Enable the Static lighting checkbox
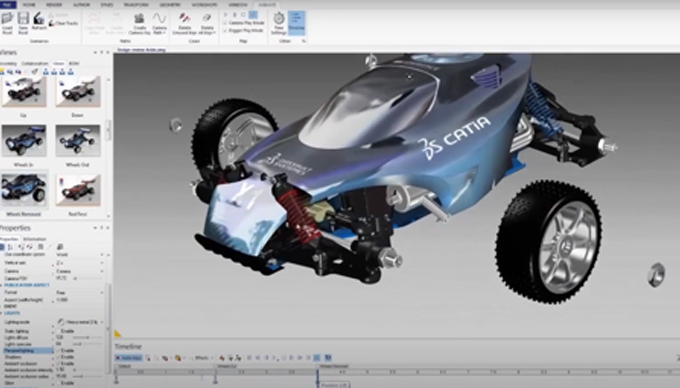The height and width of the screenshot is (388, 680). 59,331
